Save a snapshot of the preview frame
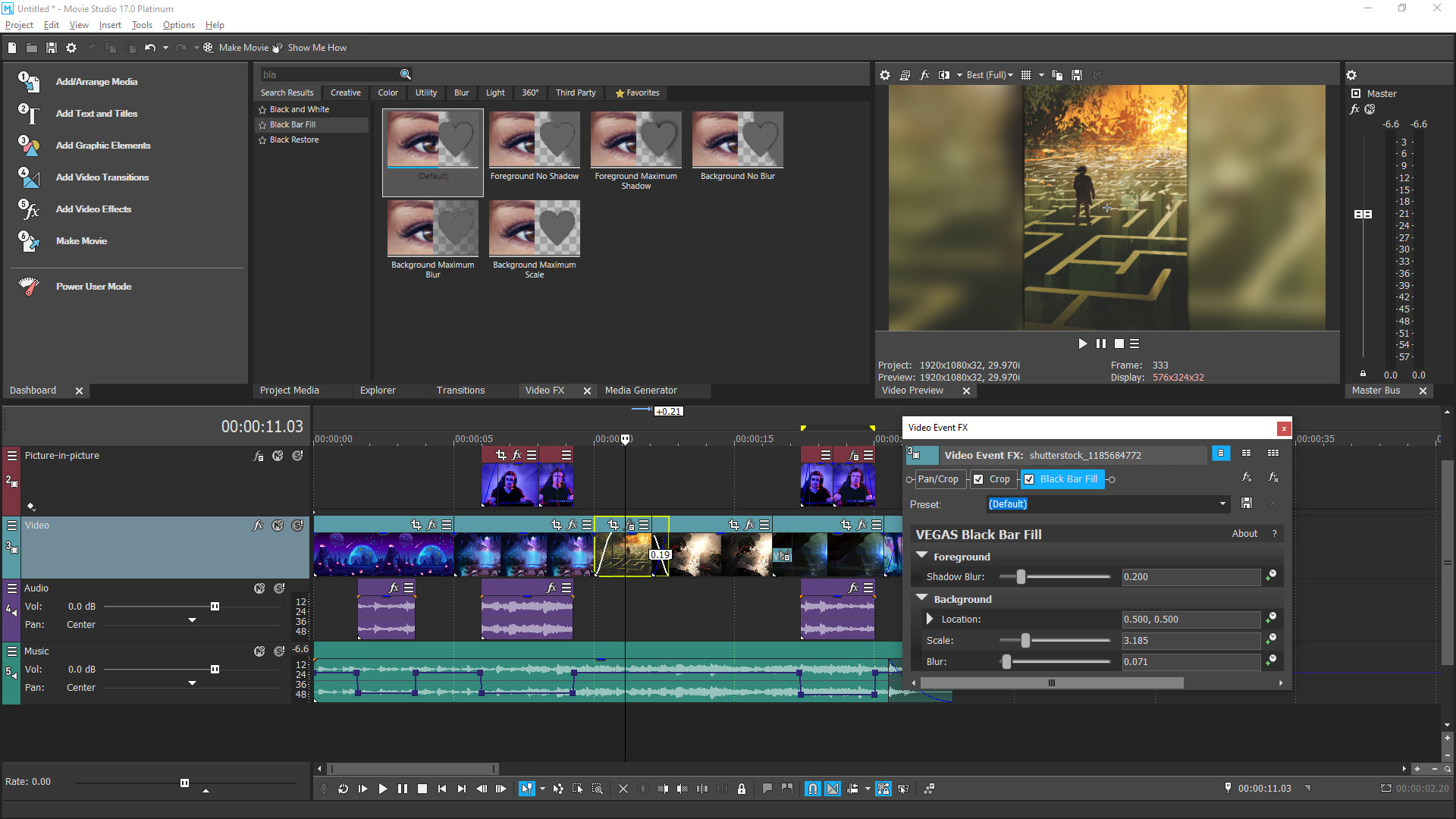 click(x=1077, y=74)
